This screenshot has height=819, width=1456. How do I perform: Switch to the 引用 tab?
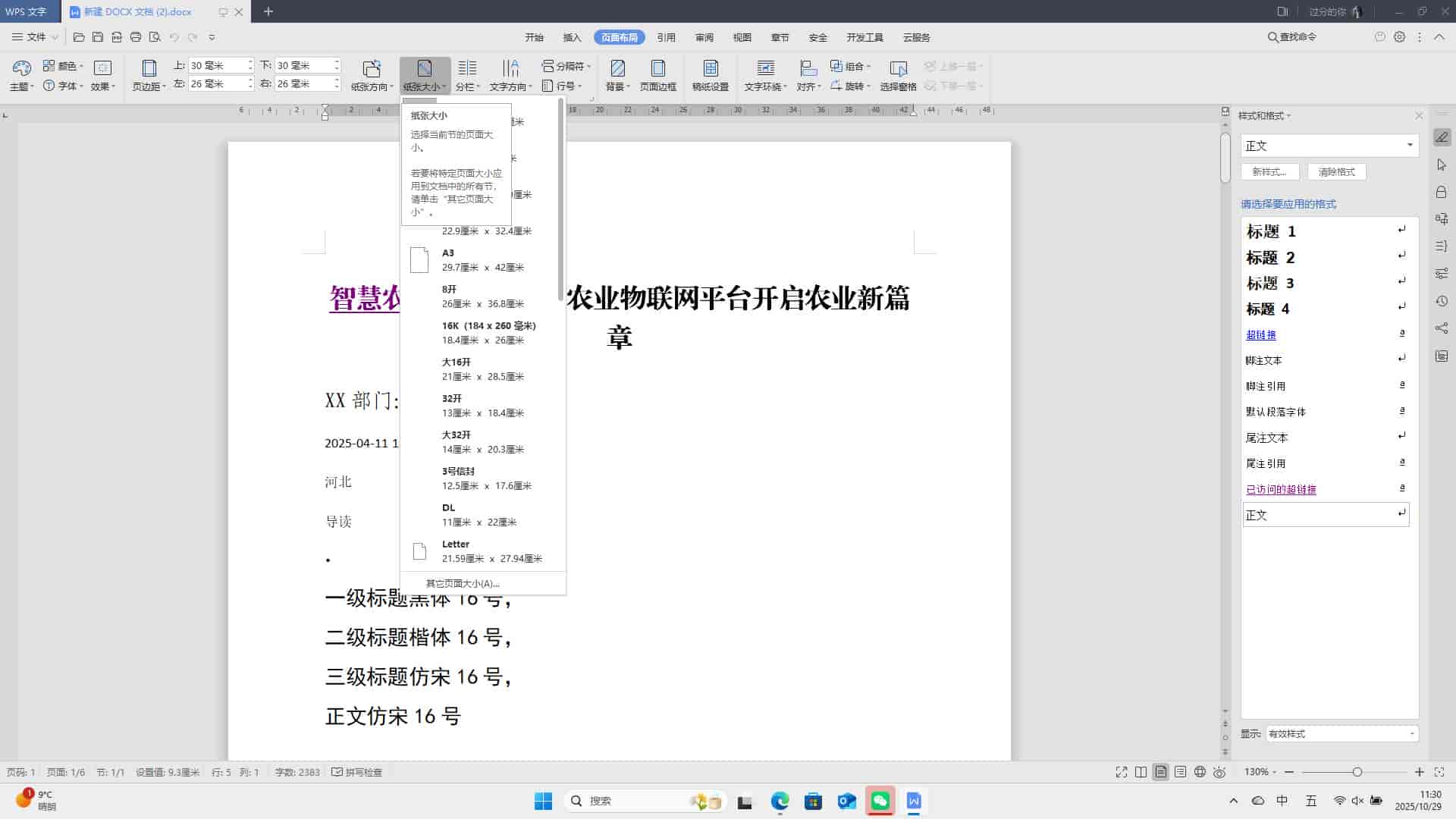point(666,37)
